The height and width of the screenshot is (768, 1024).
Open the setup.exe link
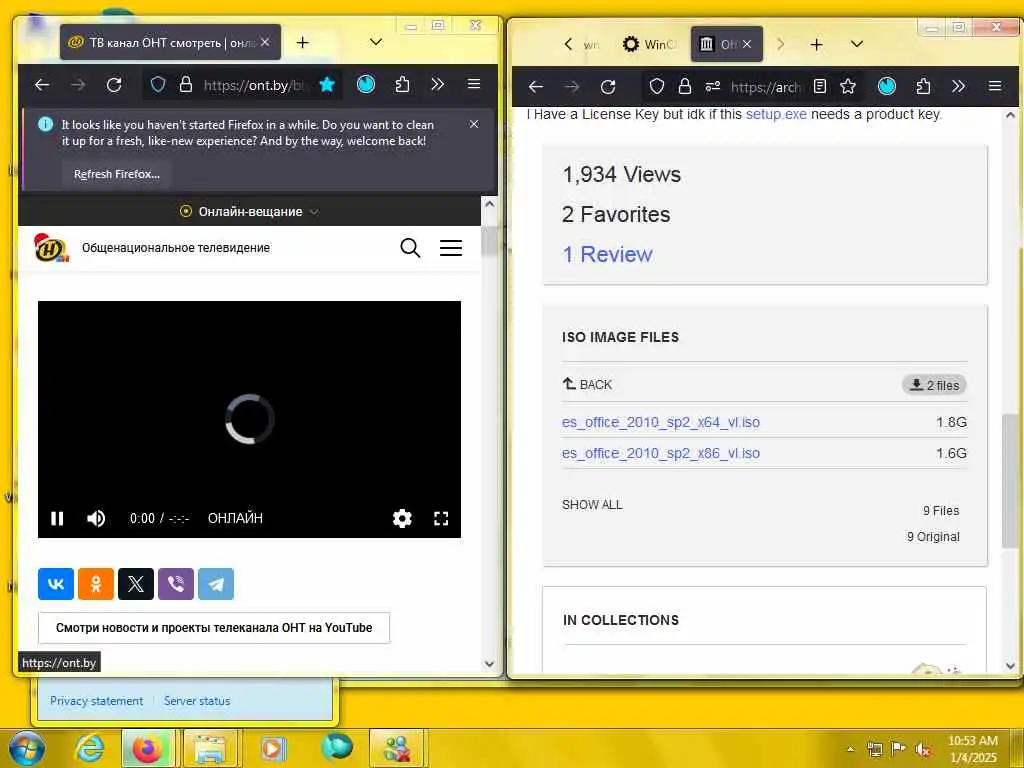[776, 114]
